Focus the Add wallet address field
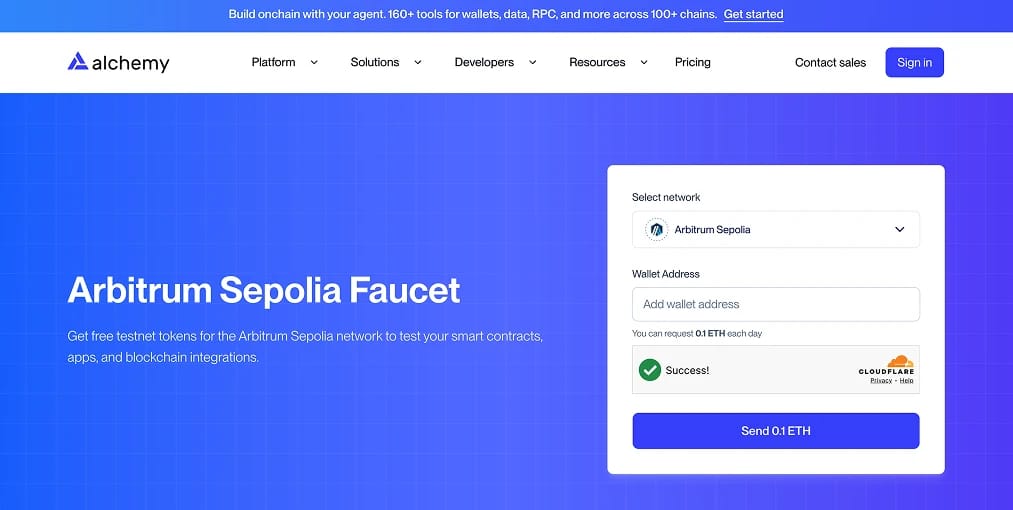 click(775, 304)
